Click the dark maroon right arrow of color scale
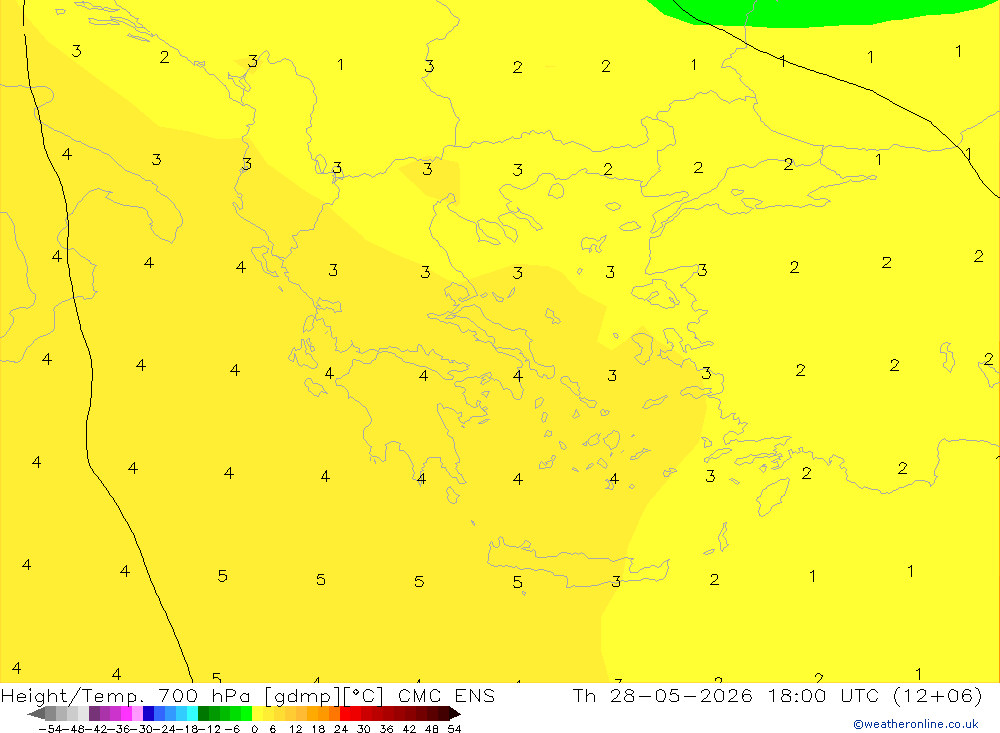1000x733 pixels. pos(455,713)
